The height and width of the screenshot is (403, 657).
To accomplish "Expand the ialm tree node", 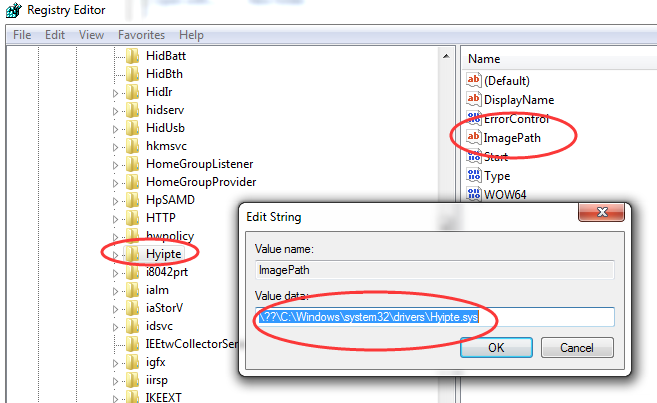I will pyautogui.click(x=116, y=291).
